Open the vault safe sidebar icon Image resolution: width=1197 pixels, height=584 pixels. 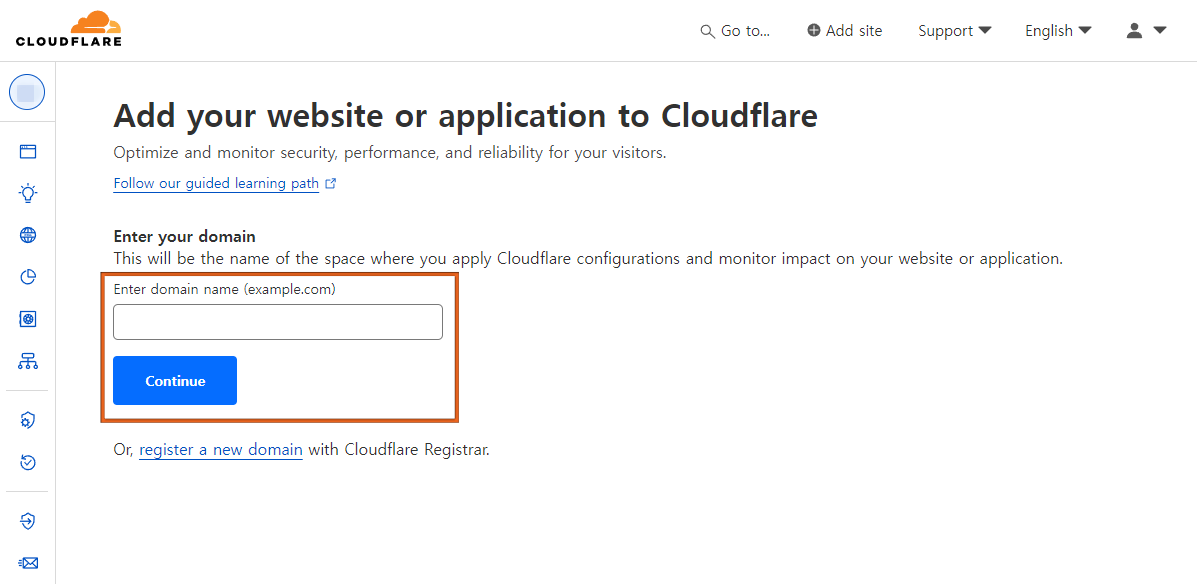pos(28,319)
